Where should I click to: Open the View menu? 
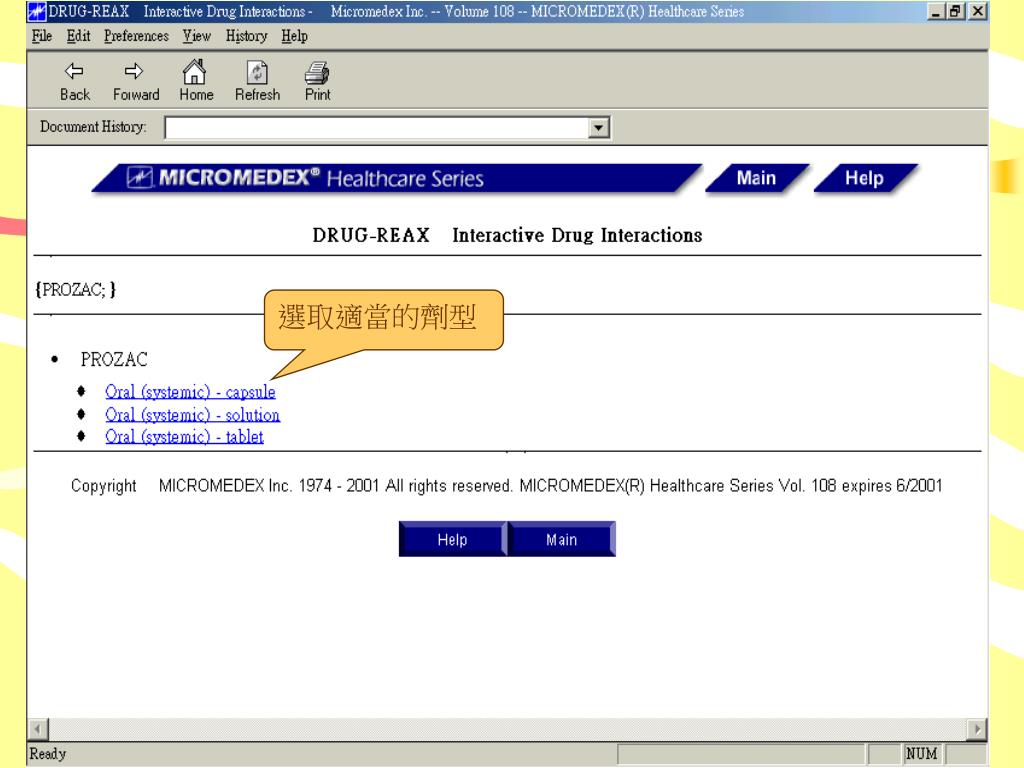(x=196, y=36)
